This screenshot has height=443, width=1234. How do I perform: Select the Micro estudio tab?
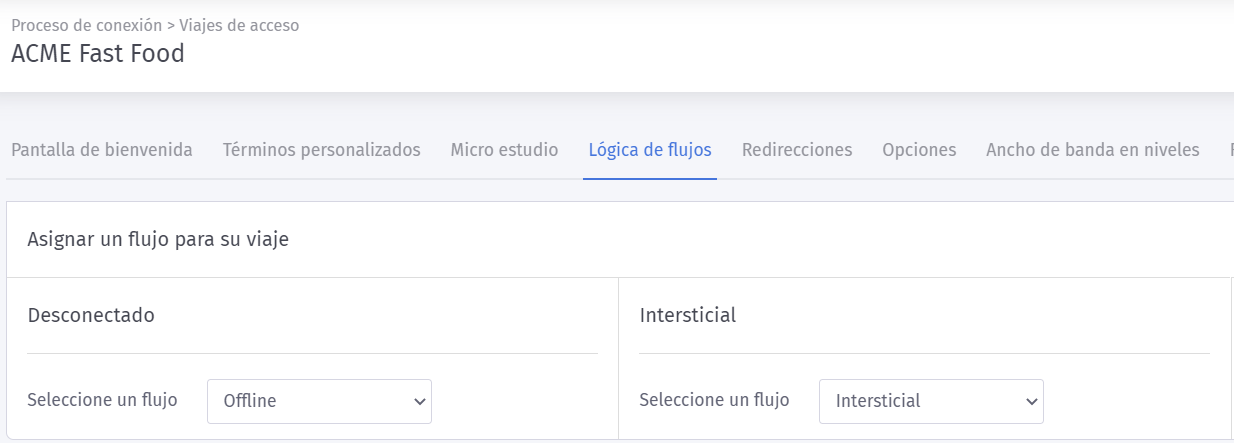click(504, 150)
